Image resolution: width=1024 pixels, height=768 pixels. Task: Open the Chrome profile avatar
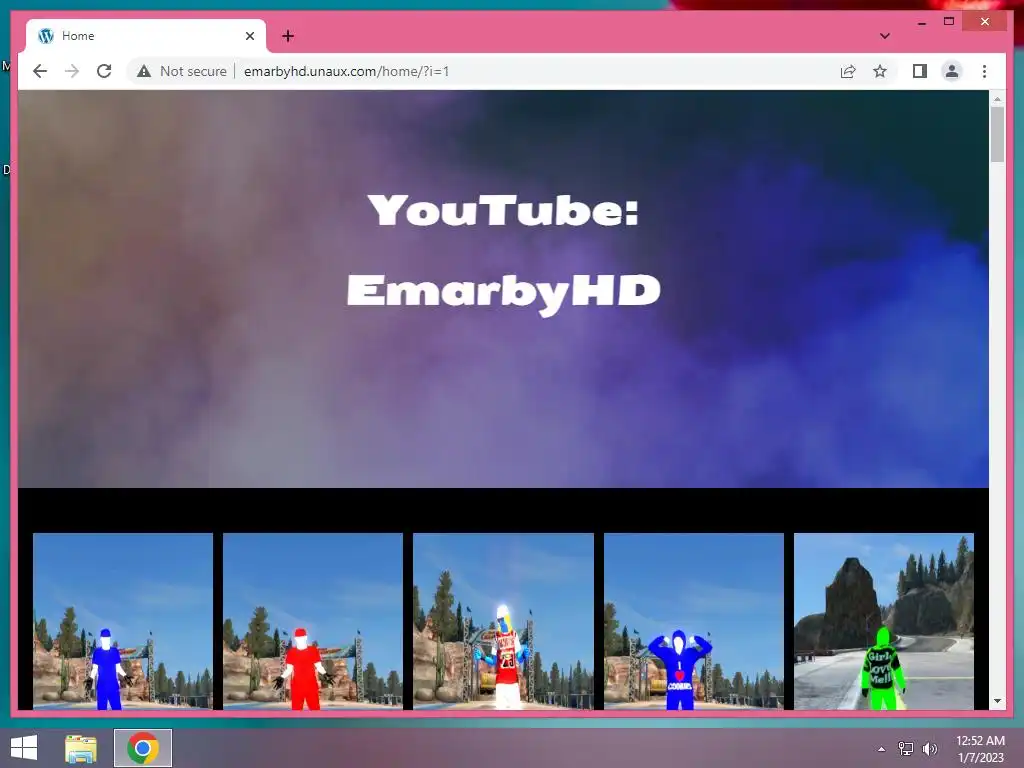(x=952, y=71)
